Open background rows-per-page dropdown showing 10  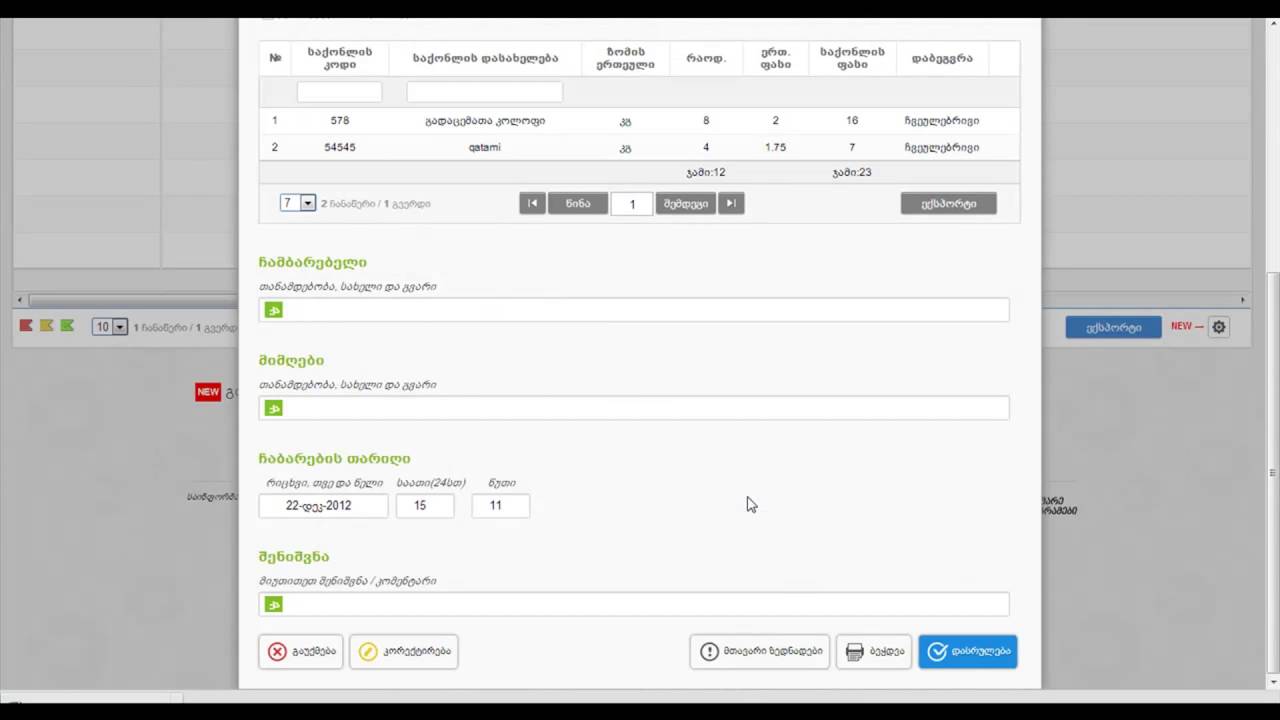point(110,327)
